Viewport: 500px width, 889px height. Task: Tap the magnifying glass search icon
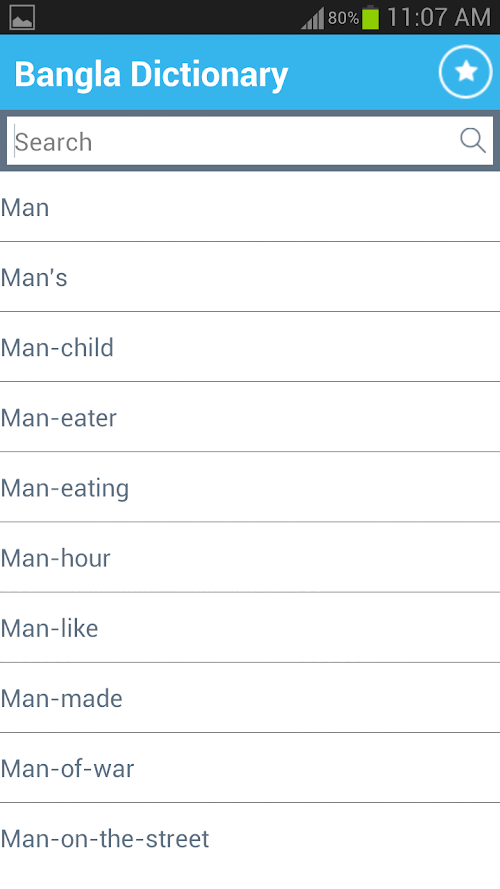[473, 141]
